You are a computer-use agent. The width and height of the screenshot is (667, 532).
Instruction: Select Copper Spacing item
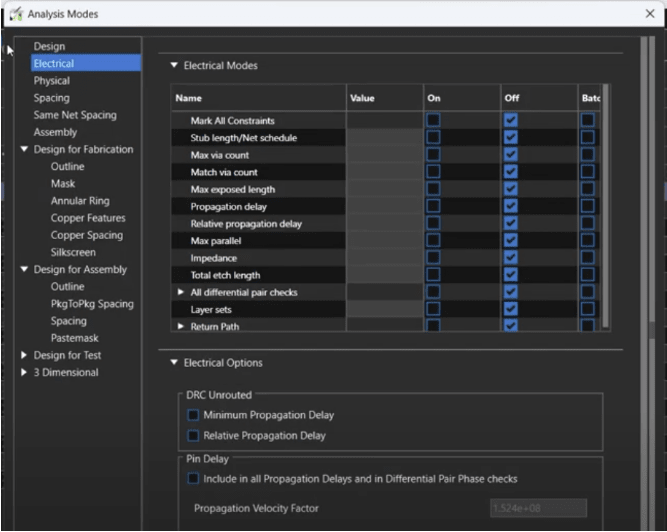click(87, 235)
